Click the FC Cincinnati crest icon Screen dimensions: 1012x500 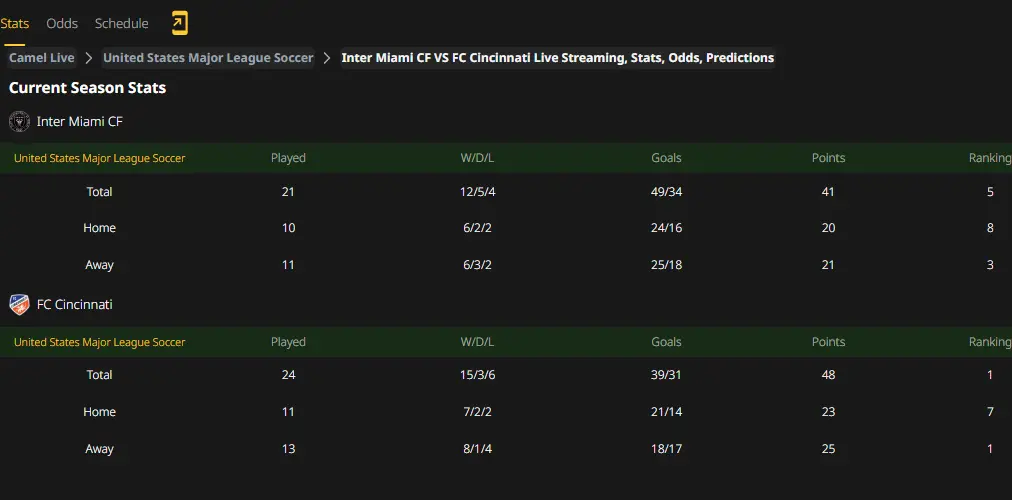pos(19,305)
